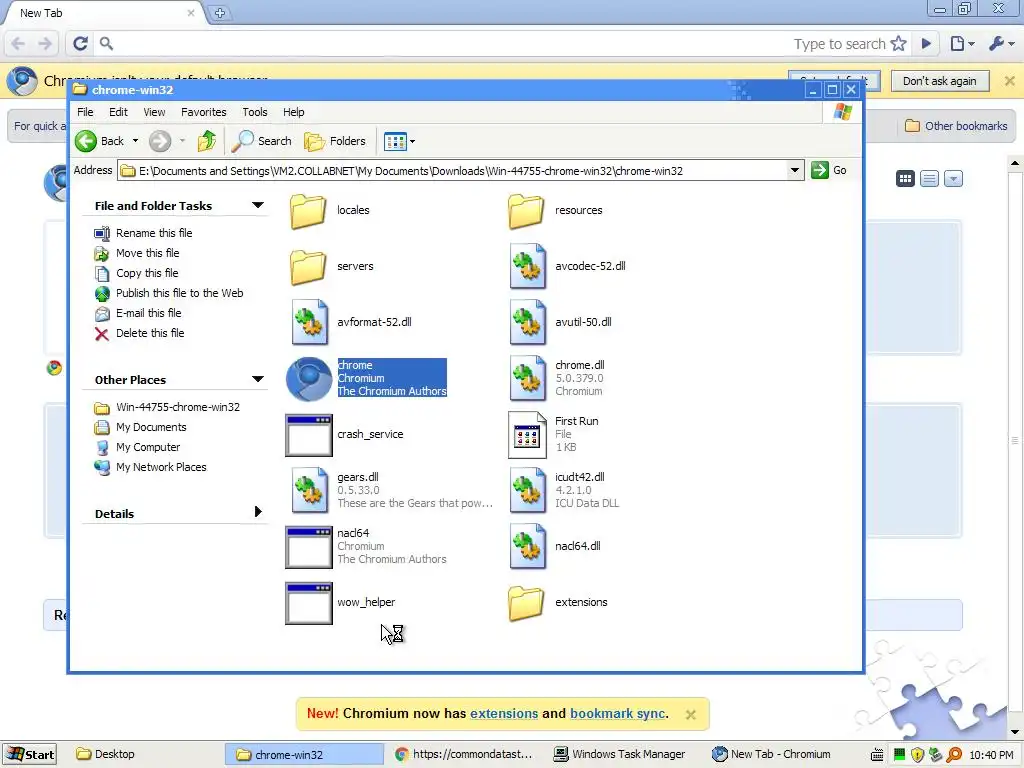The height and width of the screenshot is (768, 1024).
Task: Expand the Details panel
Action: [258, 512]
